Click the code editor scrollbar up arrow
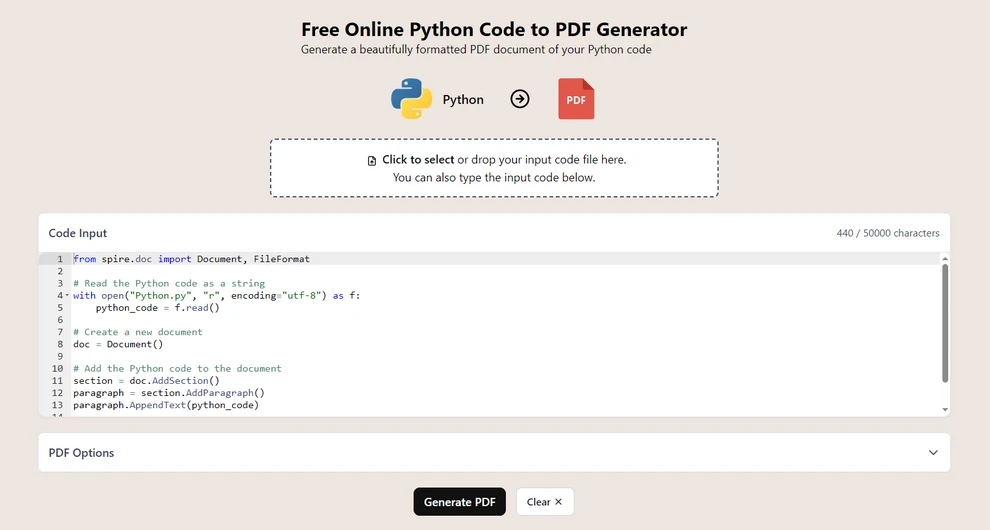 [x=945, y=259]
